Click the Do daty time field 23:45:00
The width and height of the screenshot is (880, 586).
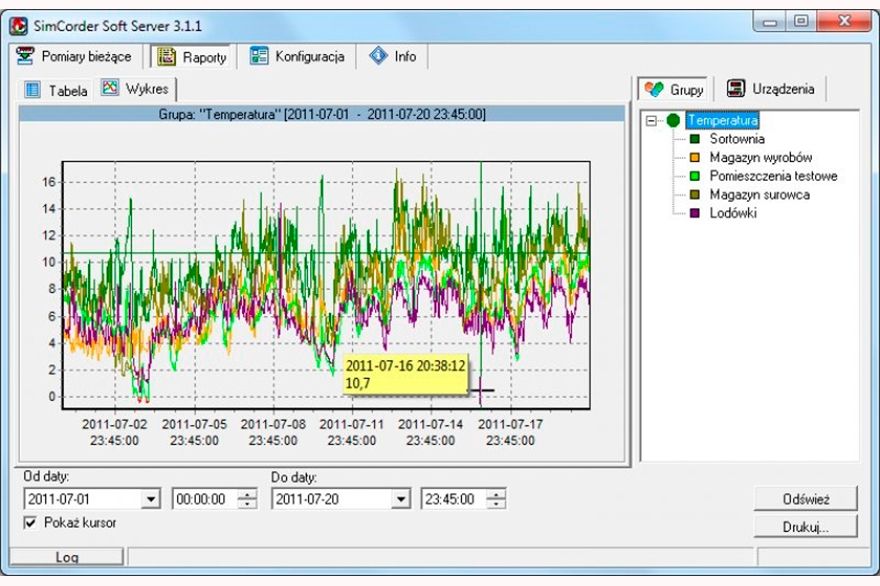click(x=454, y=499)
